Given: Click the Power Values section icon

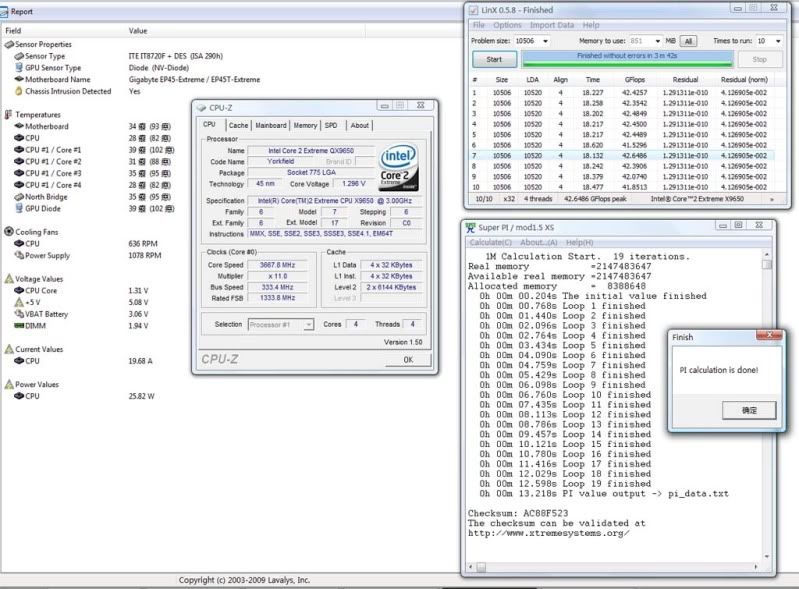Looking at the screenshot, I should click(x=9, y=384).
